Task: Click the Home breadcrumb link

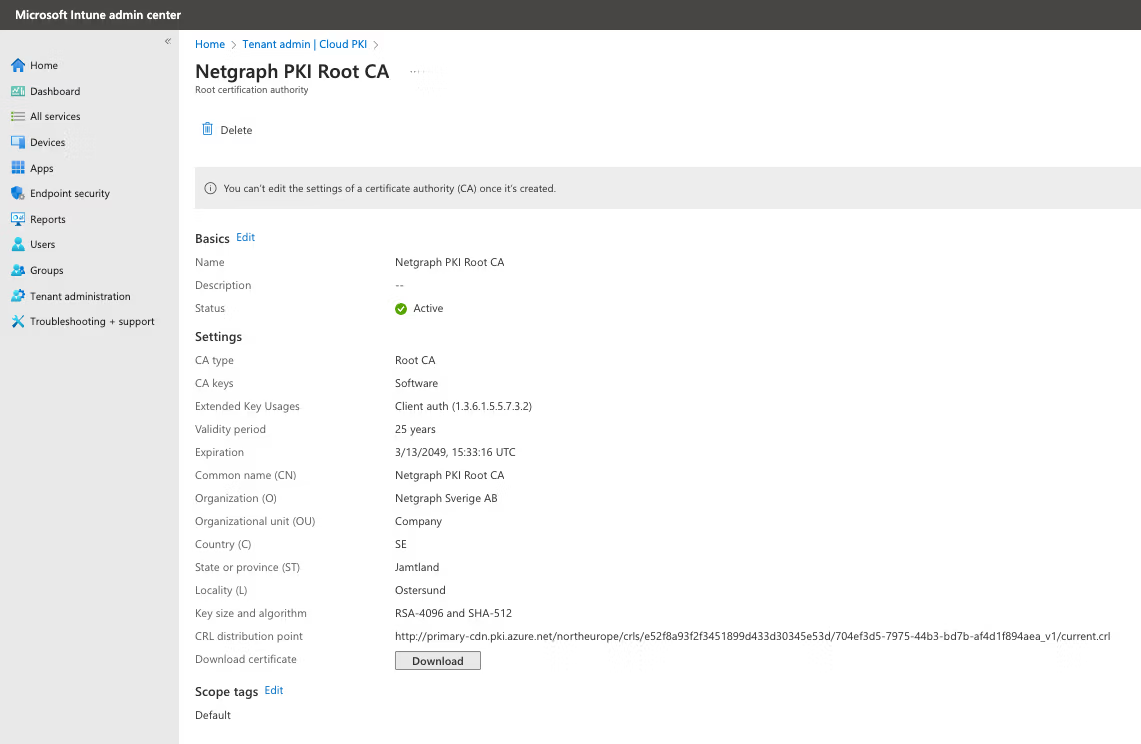Action: click(x=210, y=44)
